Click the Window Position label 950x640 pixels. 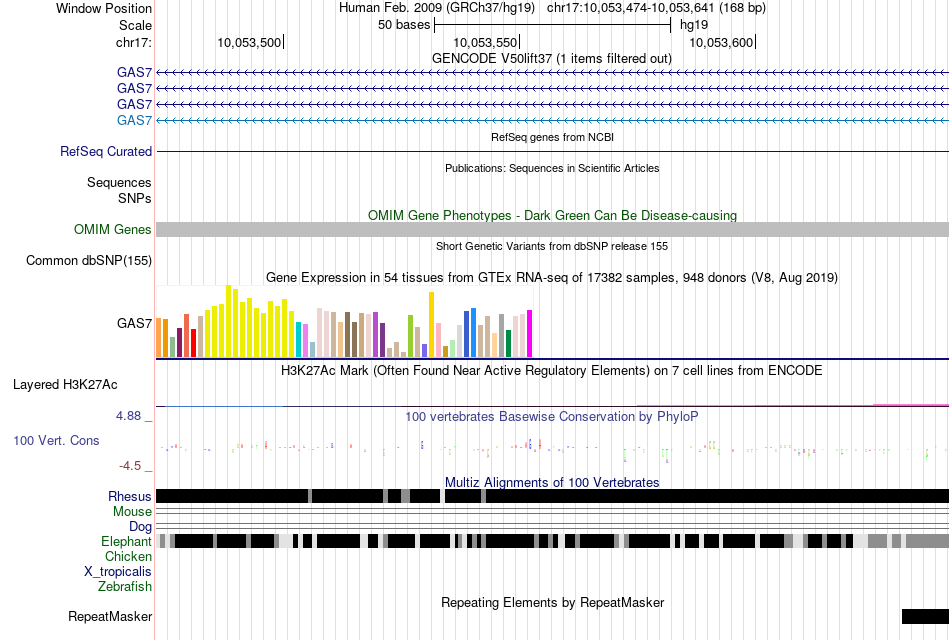pyautogui.click(x=104, y=8)
